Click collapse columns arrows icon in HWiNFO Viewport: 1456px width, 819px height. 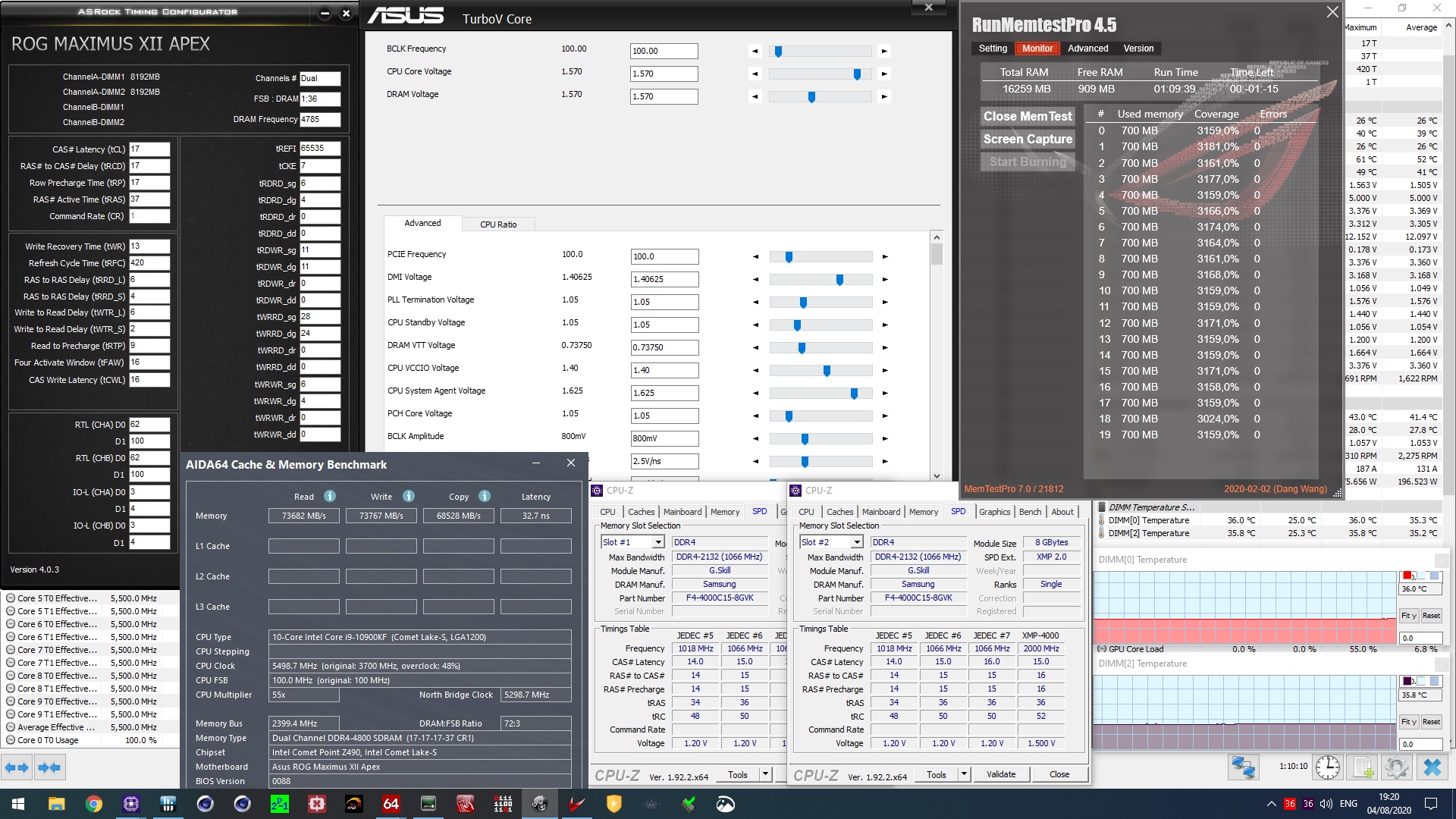49,767
